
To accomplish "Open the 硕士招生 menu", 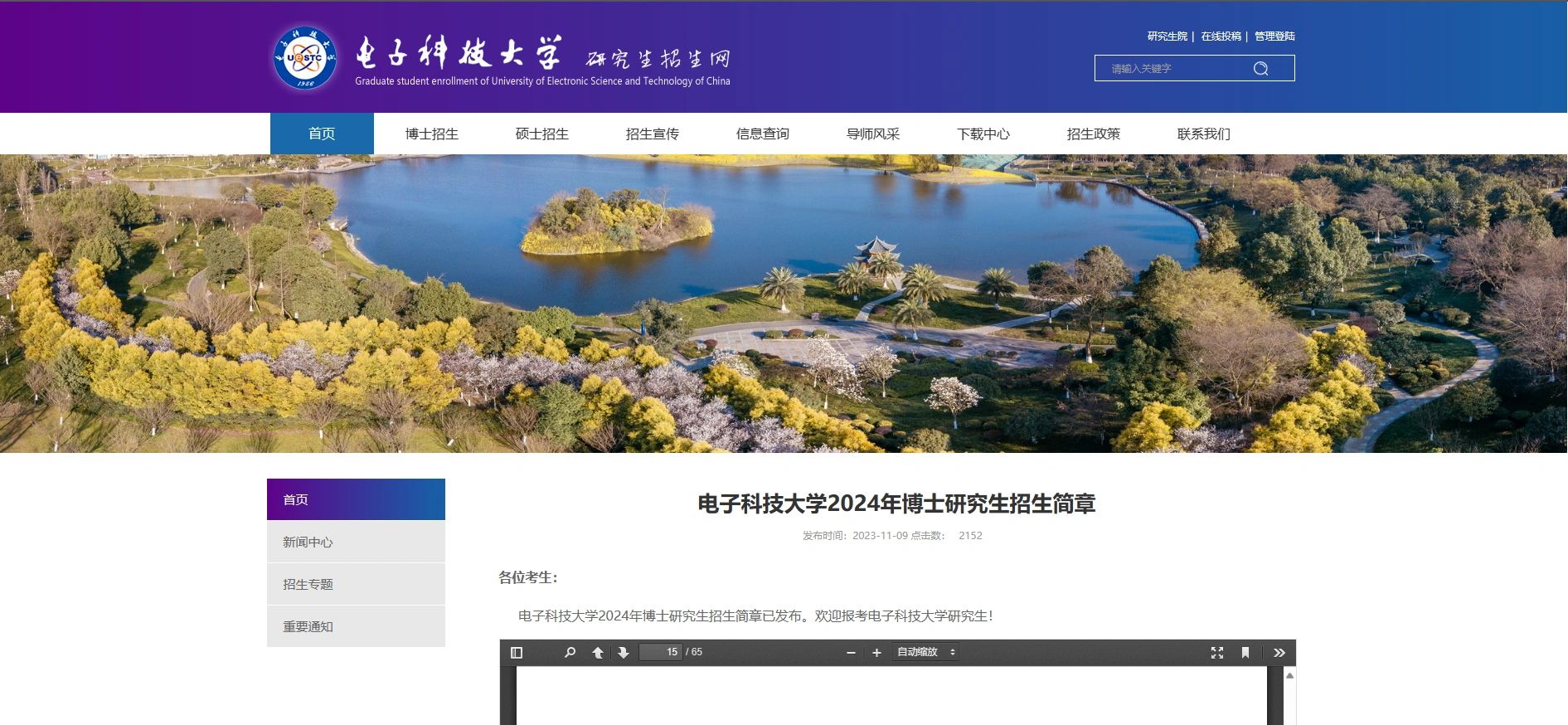I will pos(542,134).
